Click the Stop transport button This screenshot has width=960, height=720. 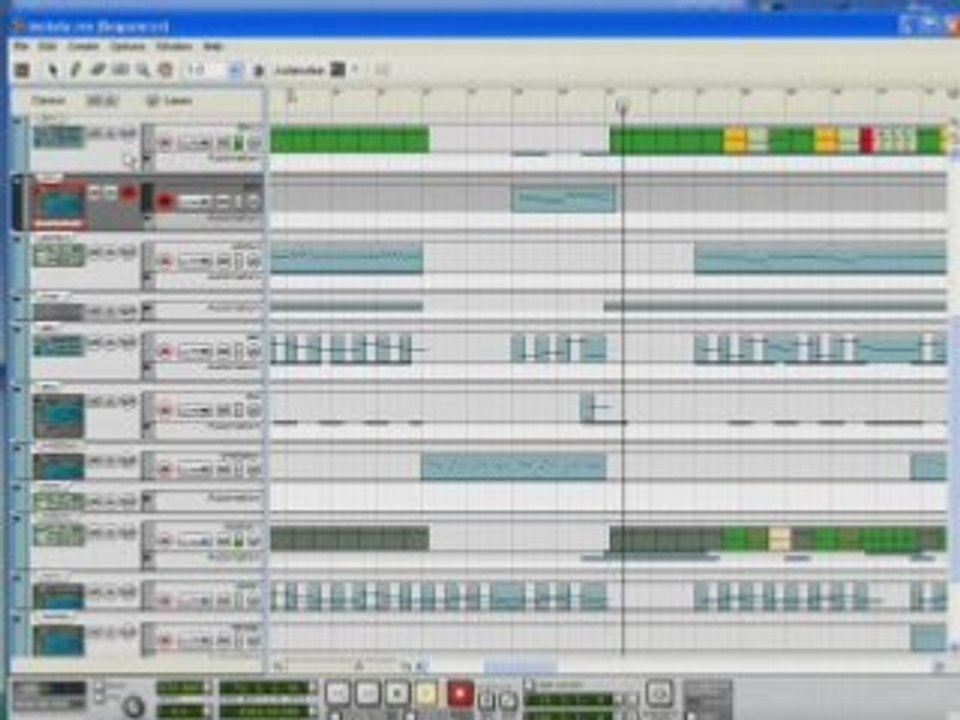pos(397,692)
